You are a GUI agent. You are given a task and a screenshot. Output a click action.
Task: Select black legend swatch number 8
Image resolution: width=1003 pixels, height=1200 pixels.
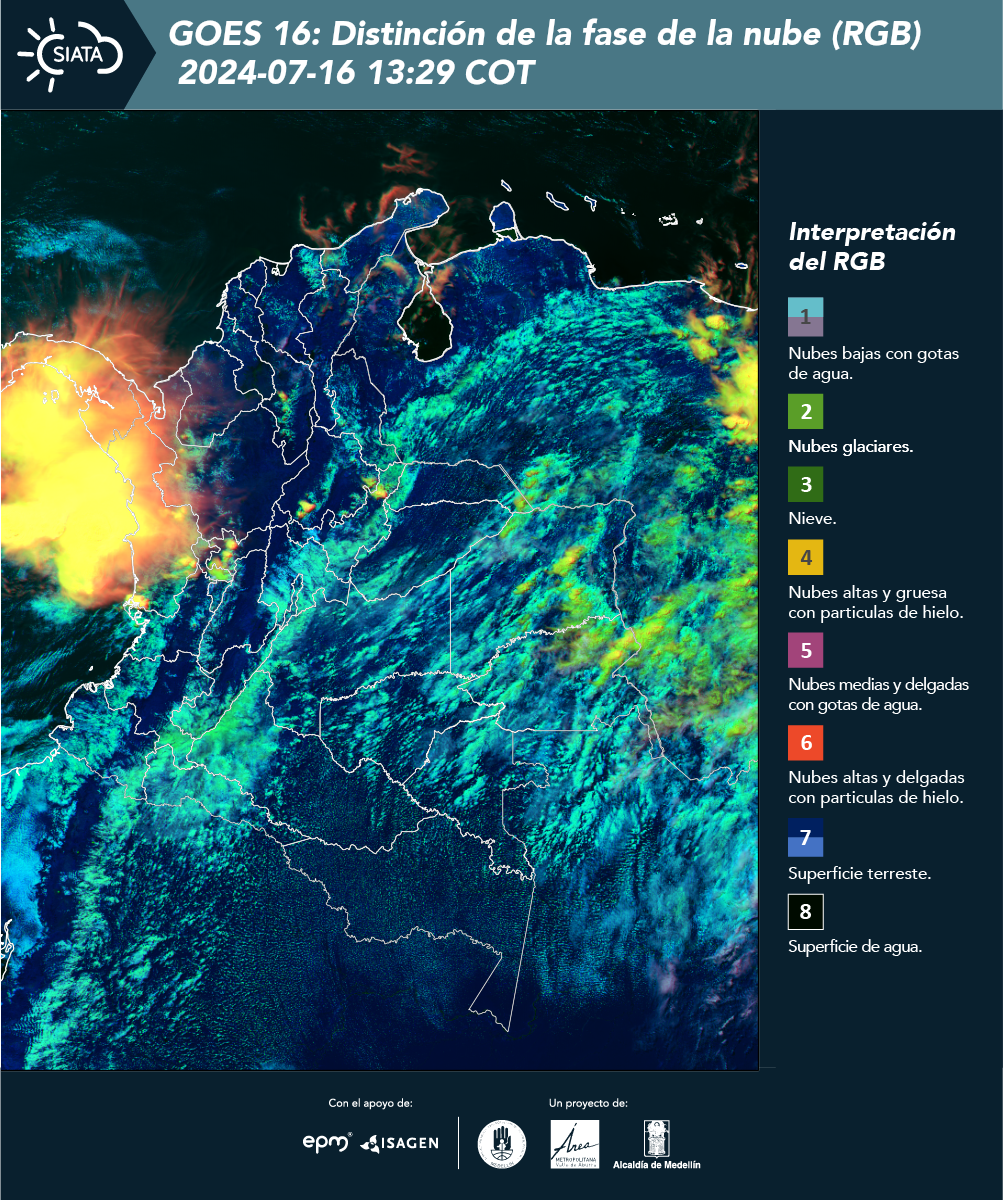[x=805, y=912]
